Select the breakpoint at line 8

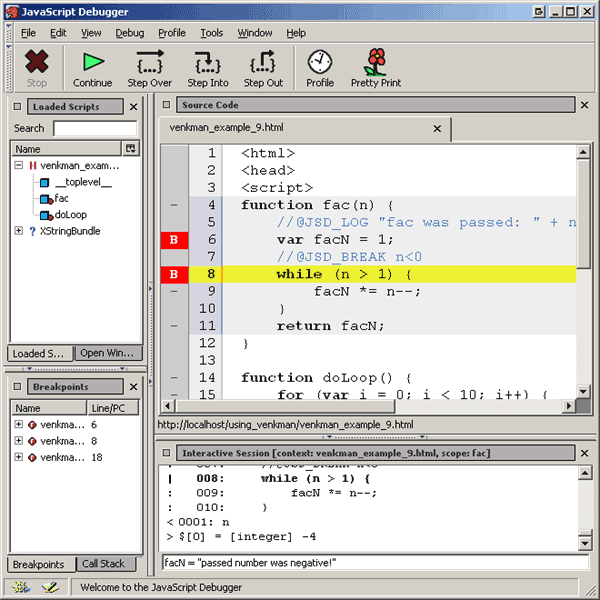75,441
